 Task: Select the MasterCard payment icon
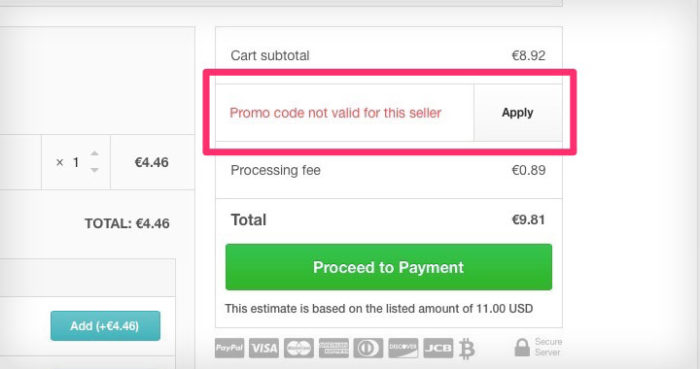(x=299, y=348)
